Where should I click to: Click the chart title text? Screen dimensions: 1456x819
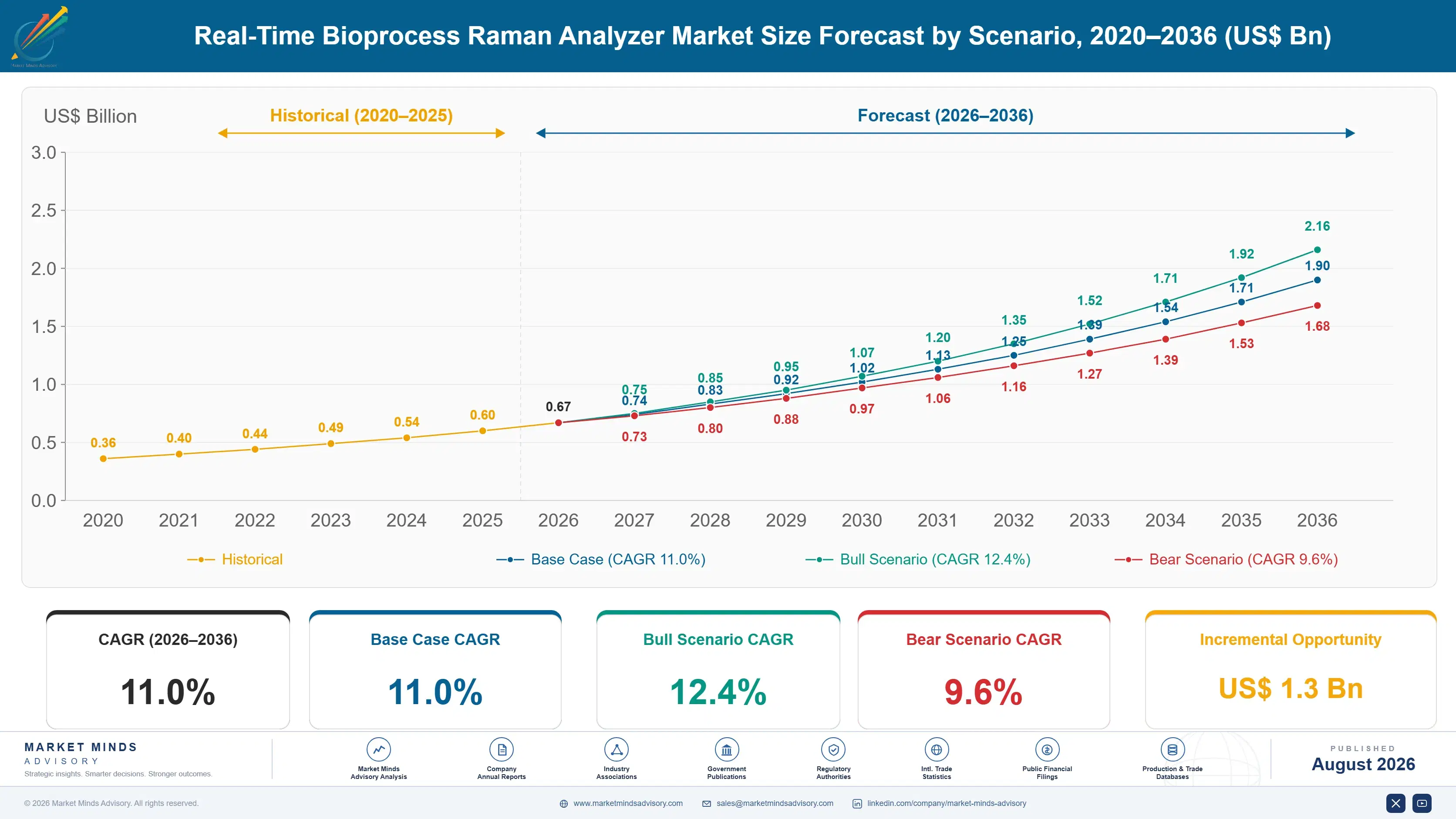pos(762,36)
